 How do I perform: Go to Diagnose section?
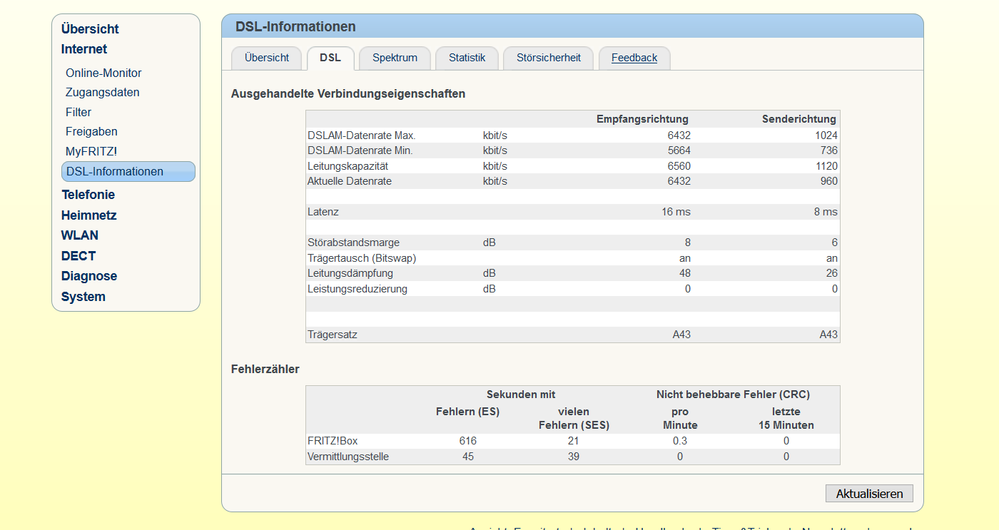click(89, 276)
